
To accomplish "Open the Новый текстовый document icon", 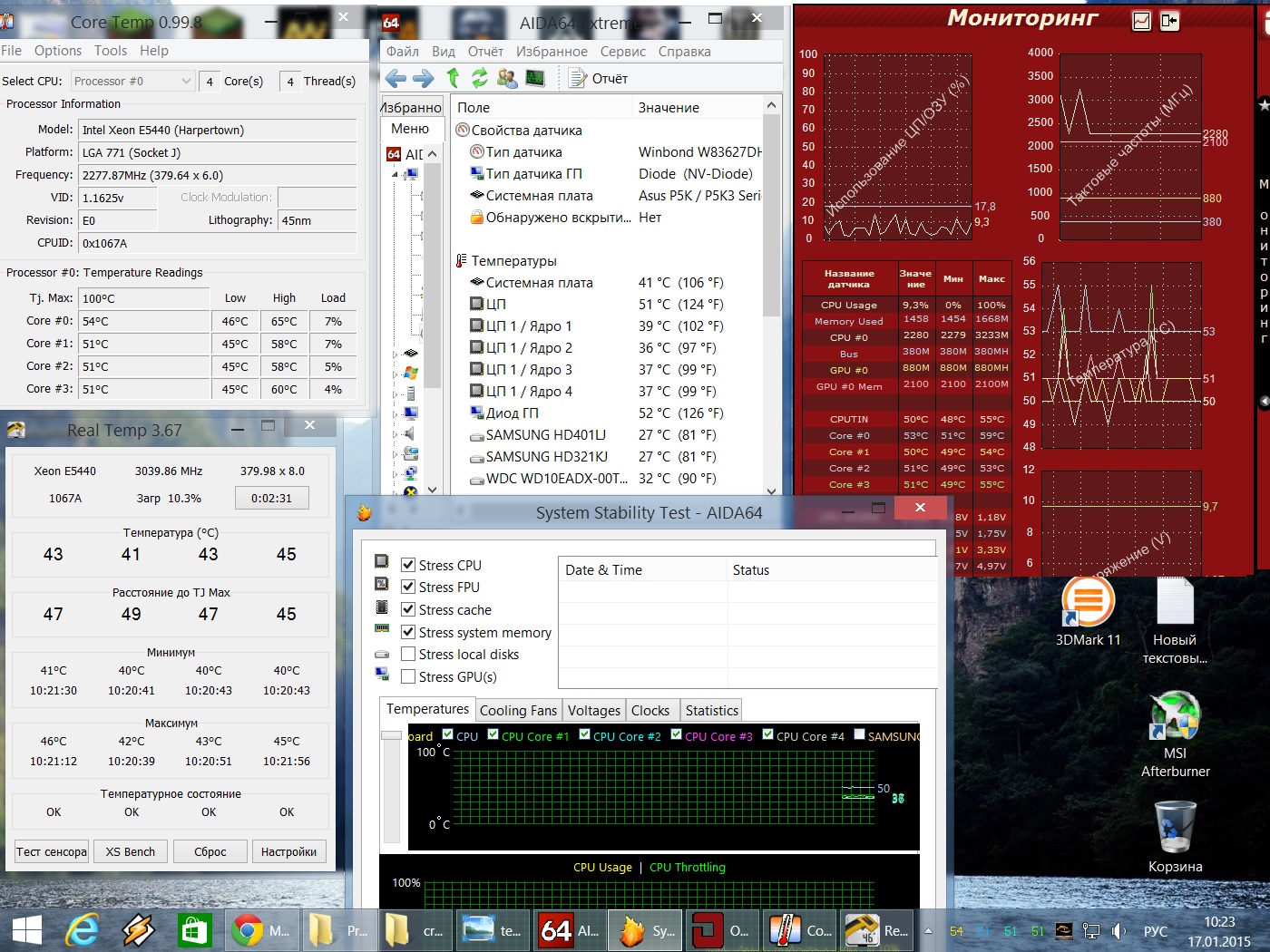I will (x=1175, y=622).
